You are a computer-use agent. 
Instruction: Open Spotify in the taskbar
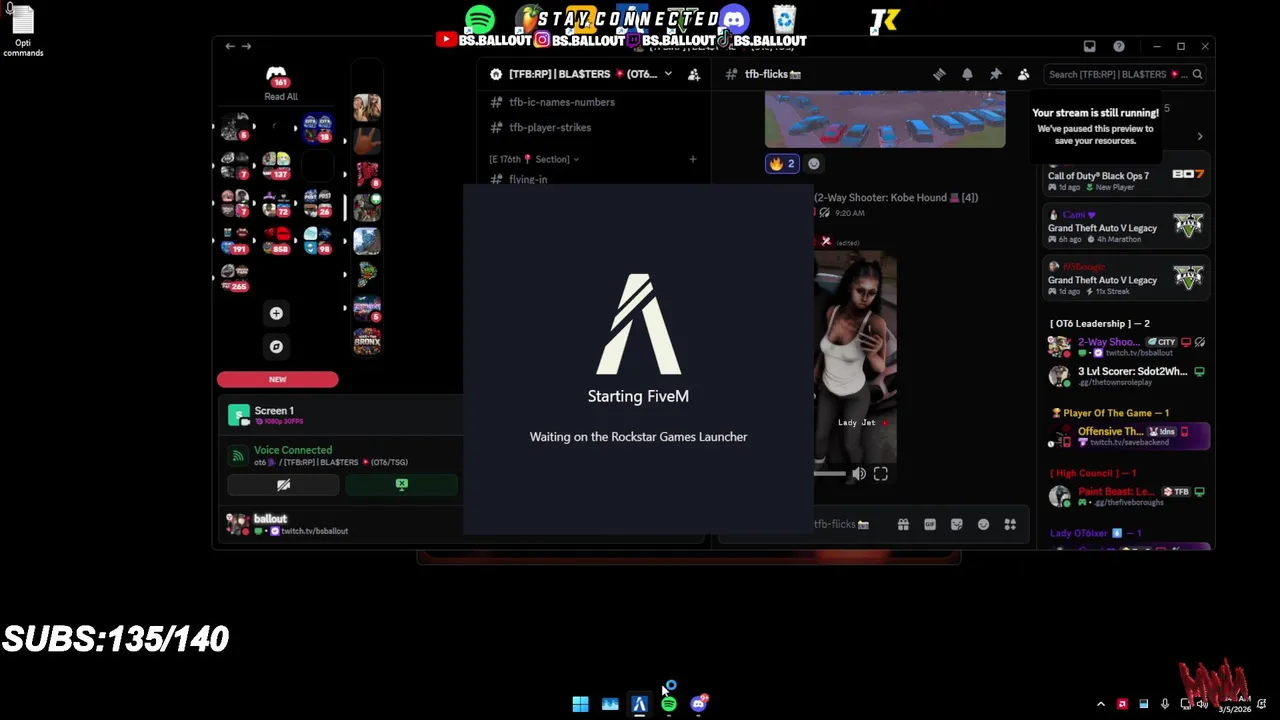click(669, 704)
